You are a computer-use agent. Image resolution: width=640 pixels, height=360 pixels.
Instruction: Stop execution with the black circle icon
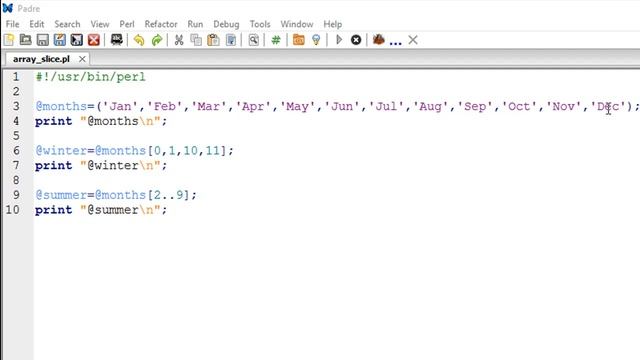(356, 40)
